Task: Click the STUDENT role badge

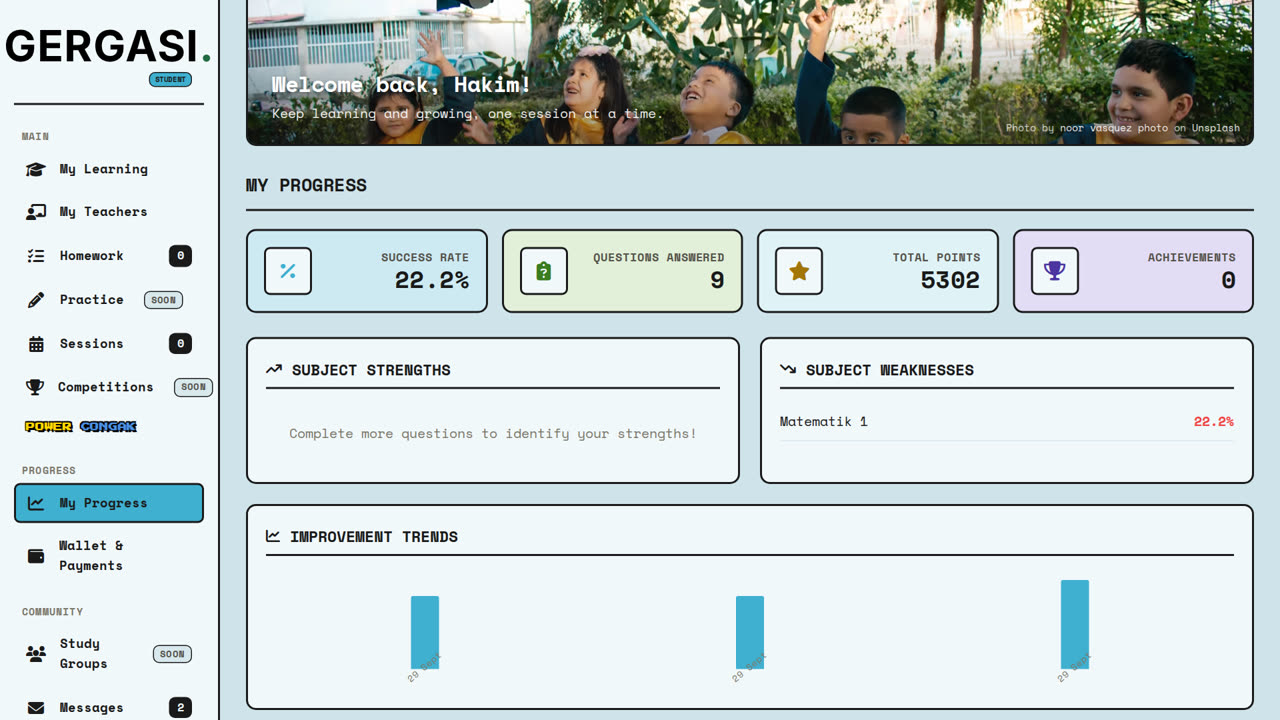Action: (170, 79)
